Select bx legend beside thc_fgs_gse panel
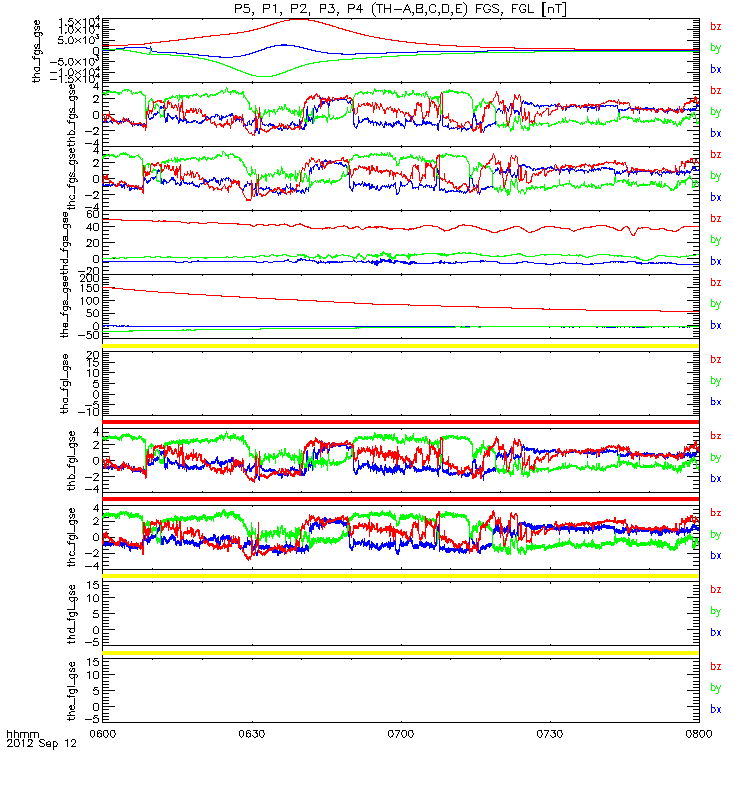This screenshot has width=750, height=800. point(716,197)
